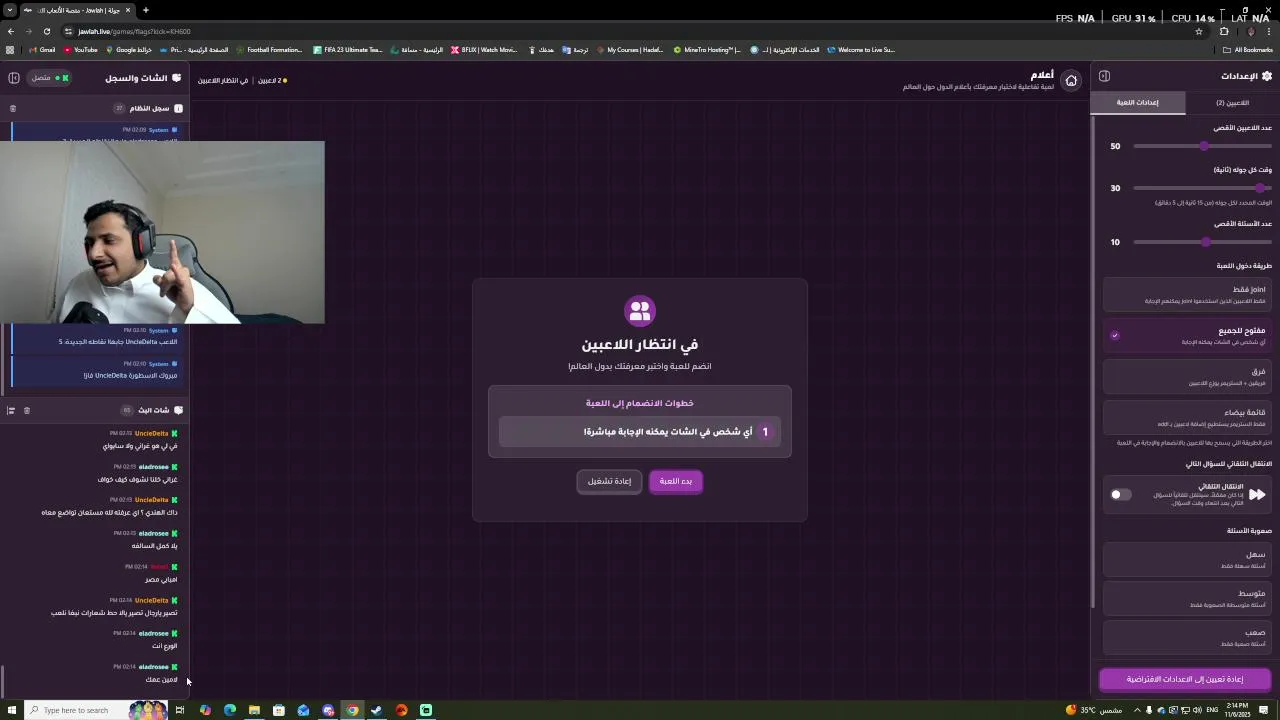Adjust the عدد الأسئلة الأقصى slider
1280x720 pixels.
coord(1203,242)
